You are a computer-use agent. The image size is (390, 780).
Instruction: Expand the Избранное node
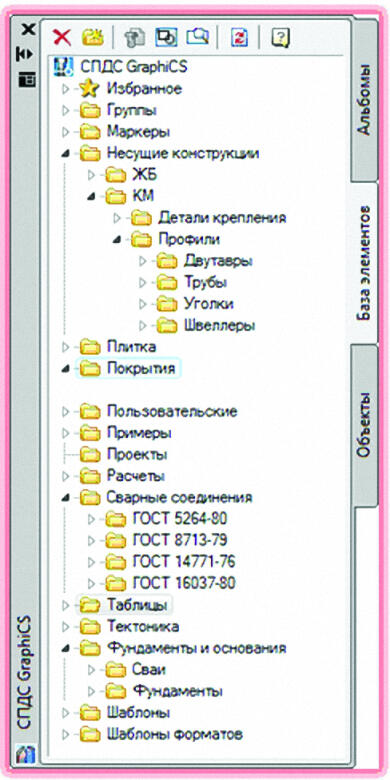coord(65,90)
